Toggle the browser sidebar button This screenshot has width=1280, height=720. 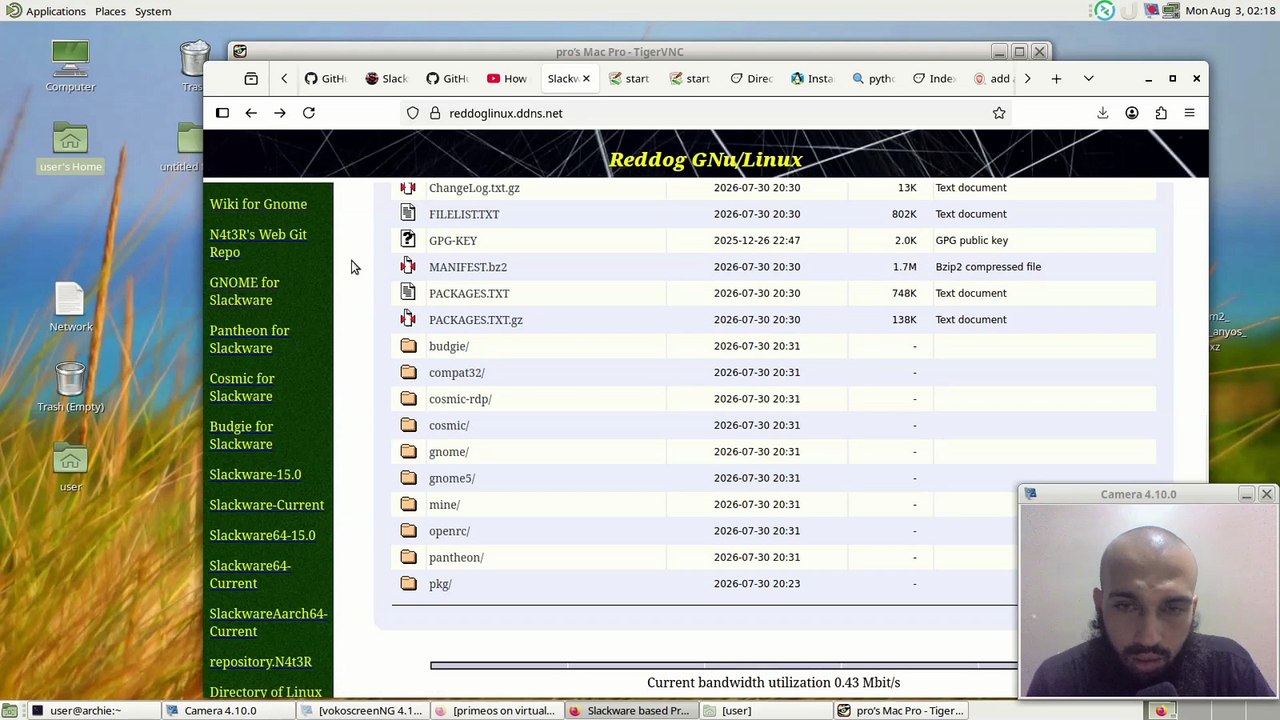point(222,113)
